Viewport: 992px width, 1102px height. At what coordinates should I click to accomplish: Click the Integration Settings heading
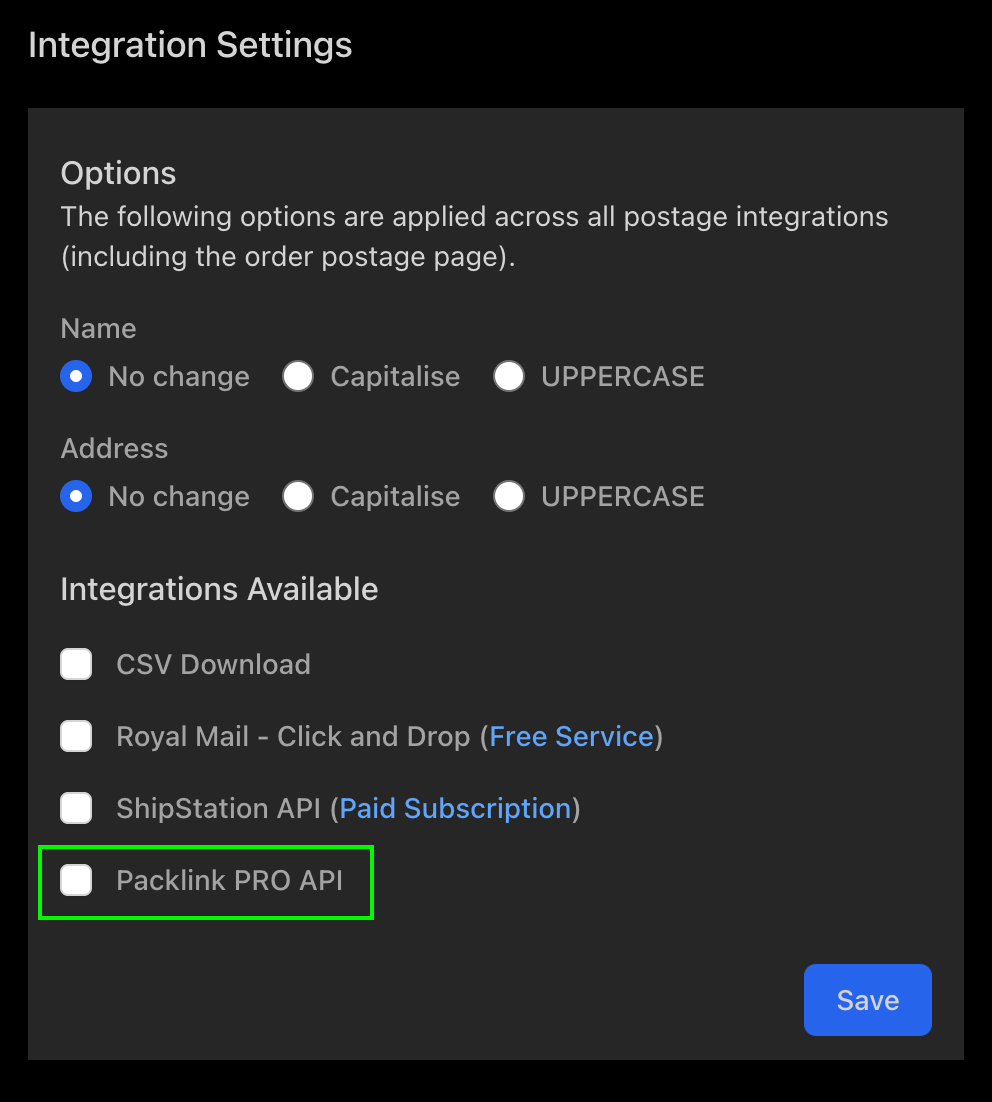(x=190, y=44)
